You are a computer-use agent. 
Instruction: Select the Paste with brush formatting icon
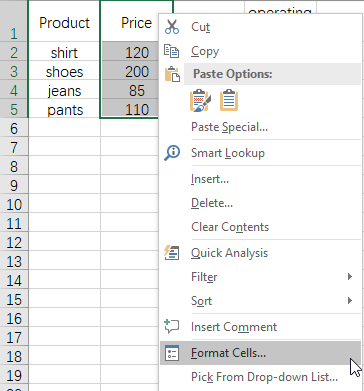tap(200, 100)
